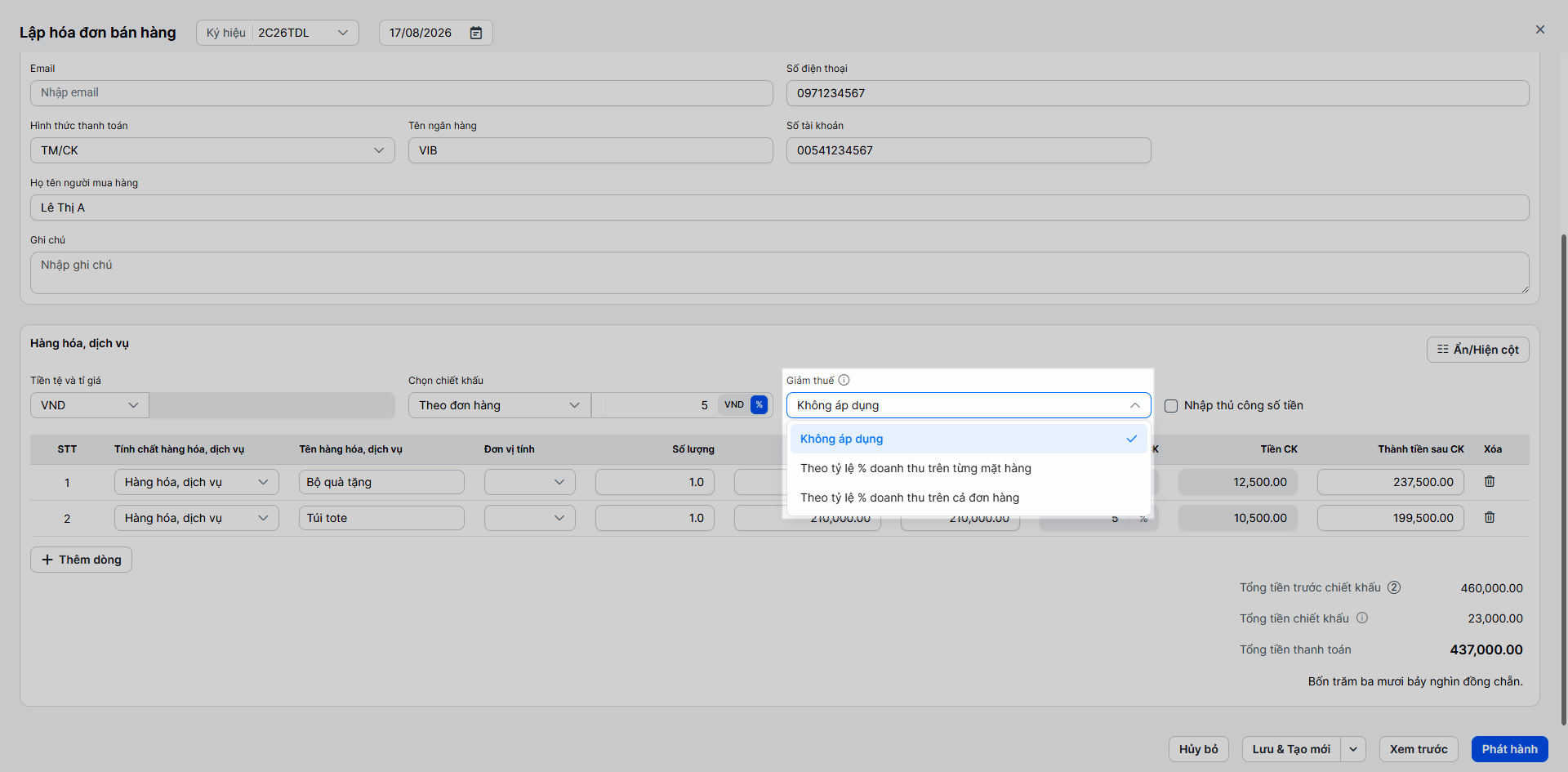Click the Xem trước preview button
Screen dimensions: 1568x772
click(x=1419, y=749)
